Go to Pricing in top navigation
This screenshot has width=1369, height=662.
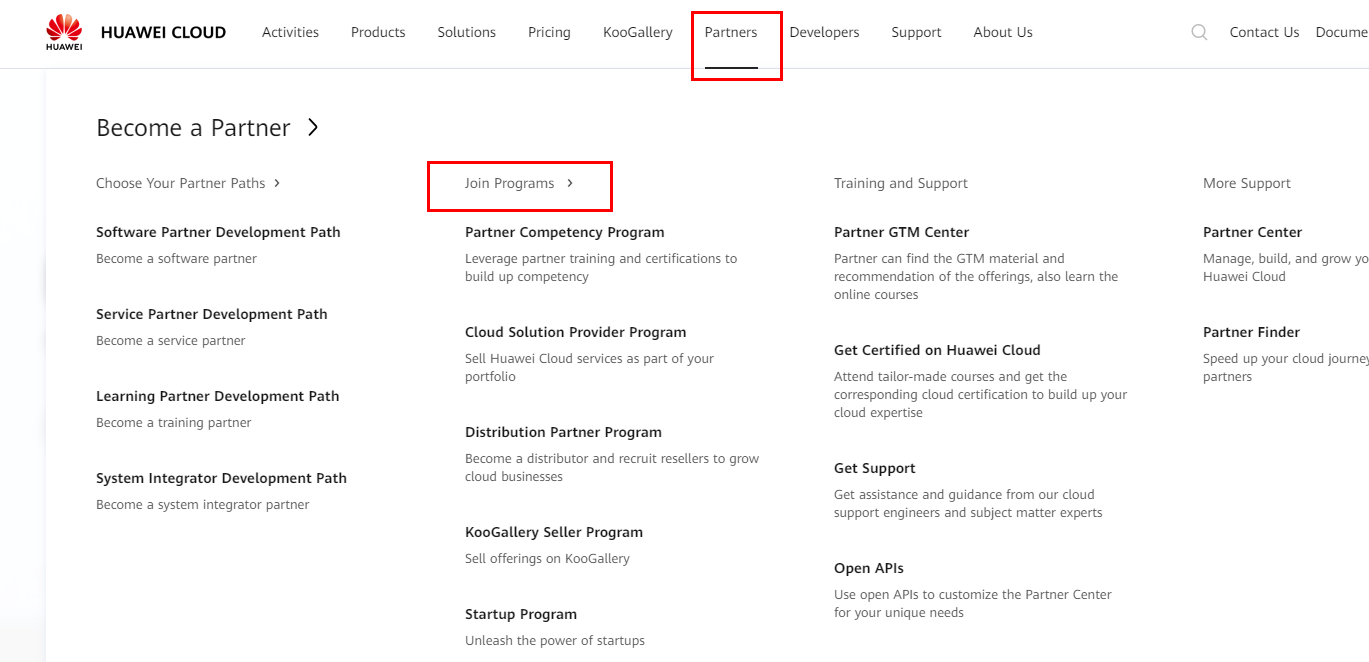click(x=549, y=32)
